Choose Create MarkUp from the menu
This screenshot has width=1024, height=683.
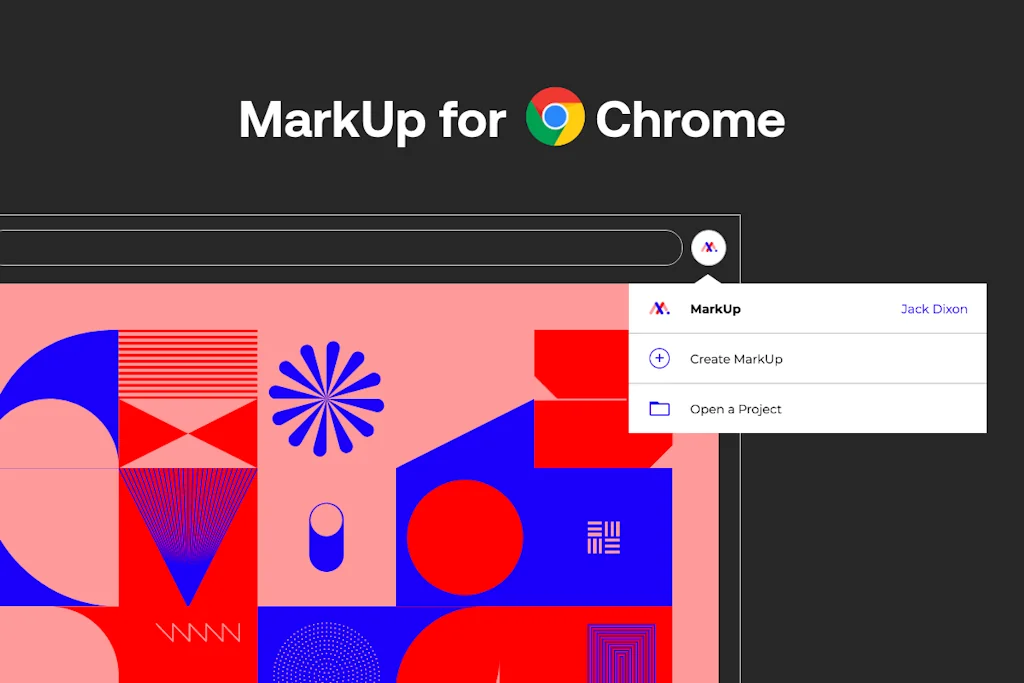[736, 358]
